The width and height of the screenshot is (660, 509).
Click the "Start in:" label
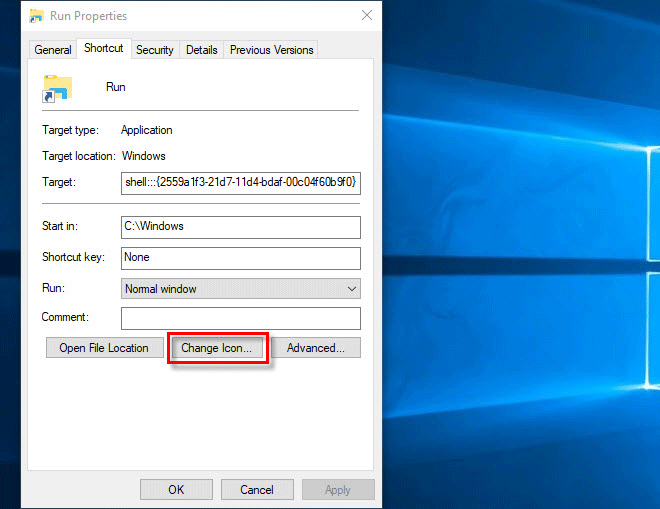[x=60, y=226]
